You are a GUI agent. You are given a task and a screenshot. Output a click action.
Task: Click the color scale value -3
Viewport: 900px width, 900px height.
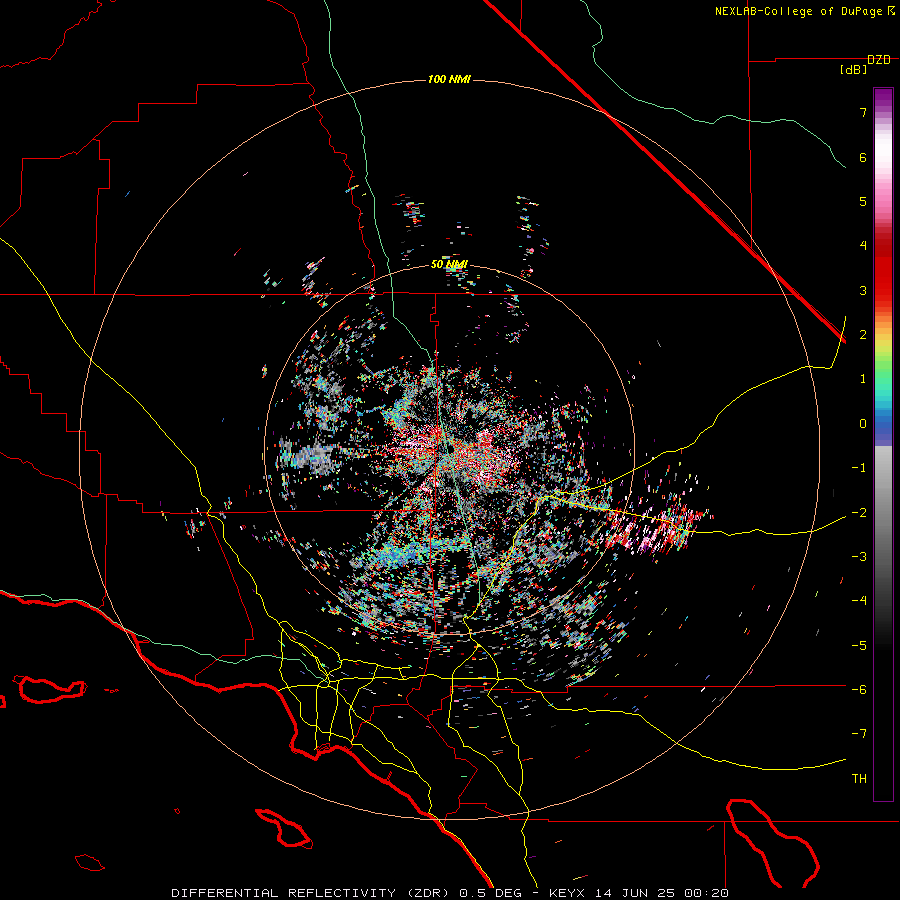[x=859, y=557]
